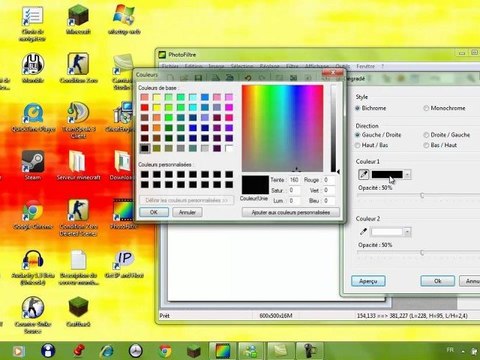Open the Counter-Strike Source round desktop icon

(x=33, y=308)
